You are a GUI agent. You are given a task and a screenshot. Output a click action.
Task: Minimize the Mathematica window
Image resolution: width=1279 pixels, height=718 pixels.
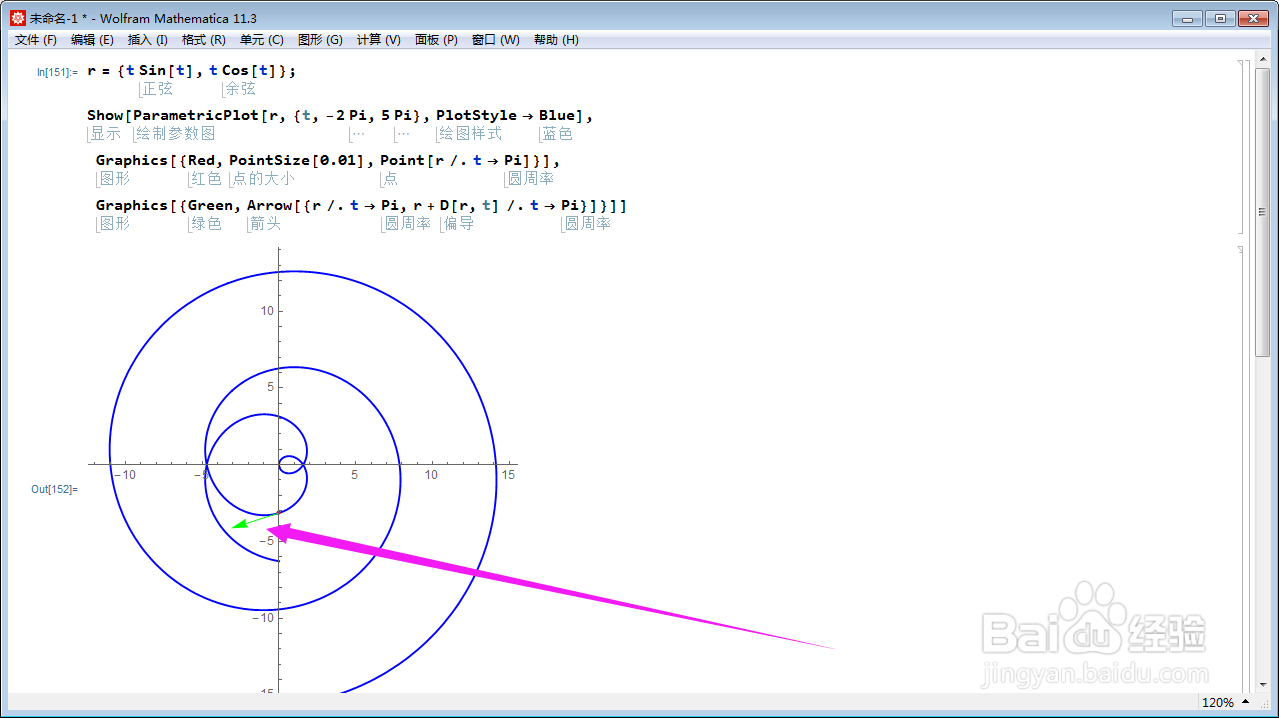(x=1187, y=18)
